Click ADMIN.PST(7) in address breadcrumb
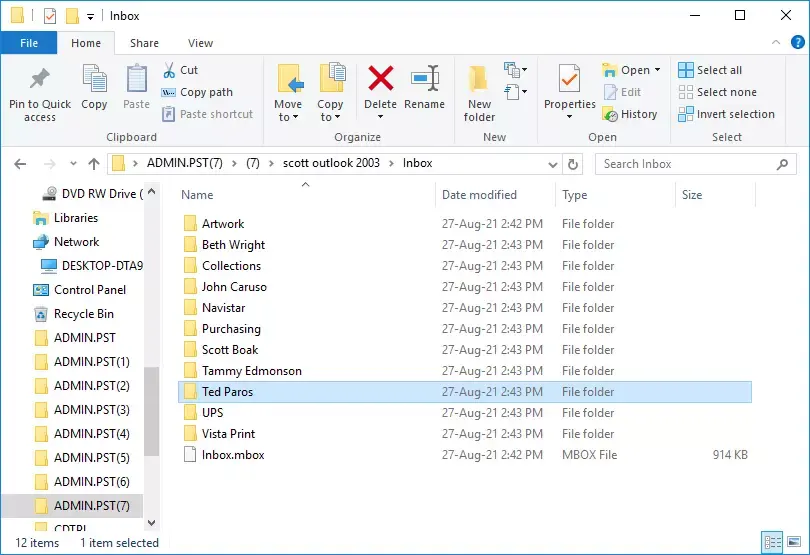Screen dimensions: 810x555 pos(184,163)
